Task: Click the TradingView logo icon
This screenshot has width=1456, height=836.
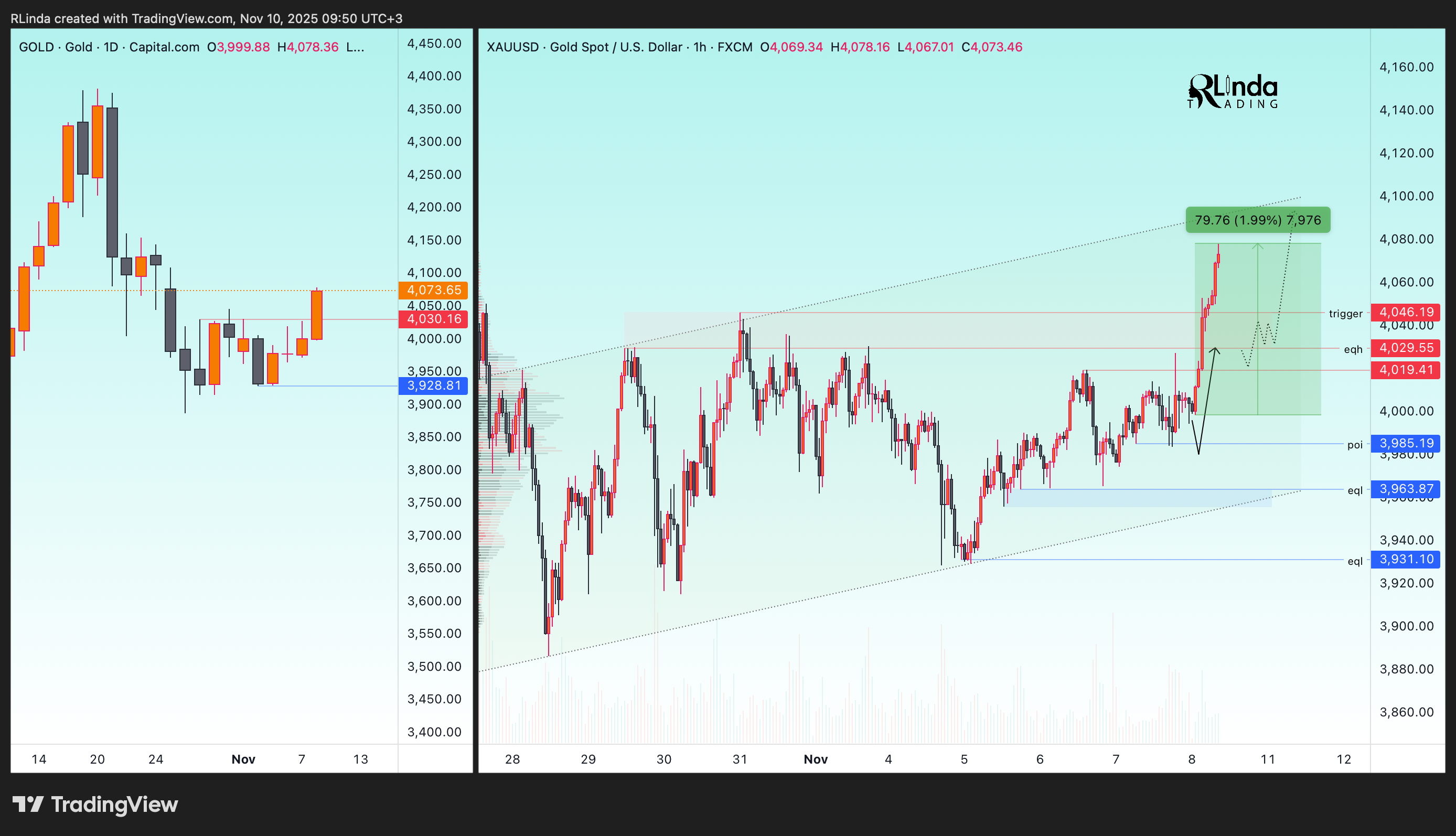Action: point(28,804)
